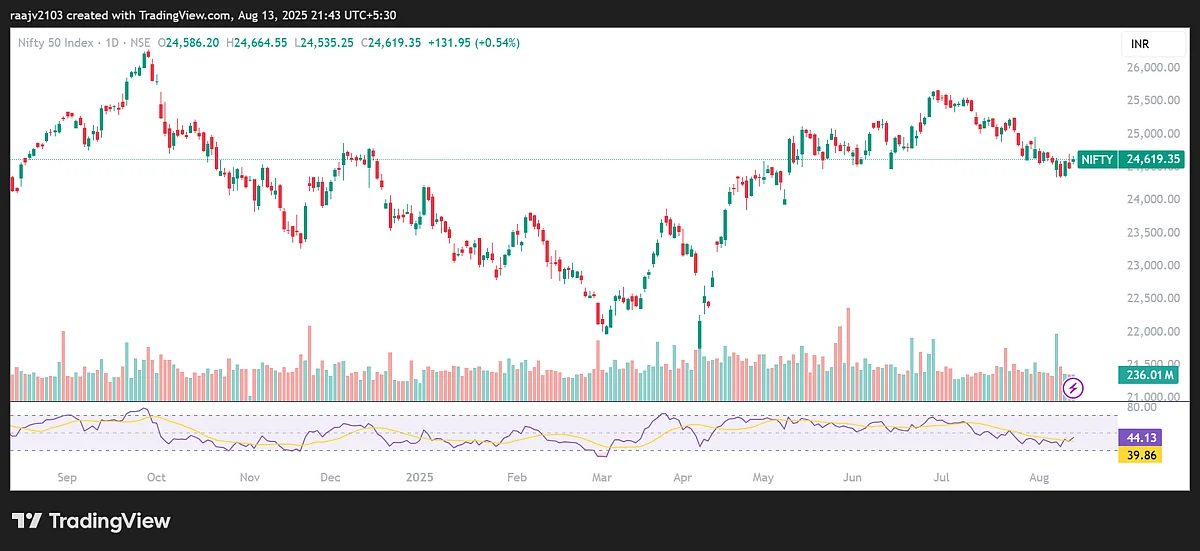Click the 22,500.00 price axis label
The height and width of the screenshot is (551, 1200).
click(x=1153, y=299)
